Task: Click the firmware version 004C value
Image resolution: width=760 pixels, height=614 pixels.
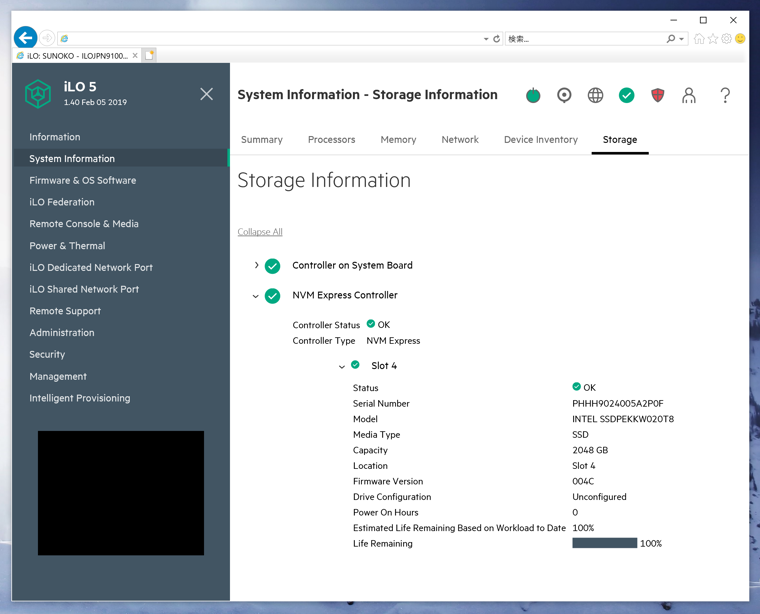Action: pos(583,481)
